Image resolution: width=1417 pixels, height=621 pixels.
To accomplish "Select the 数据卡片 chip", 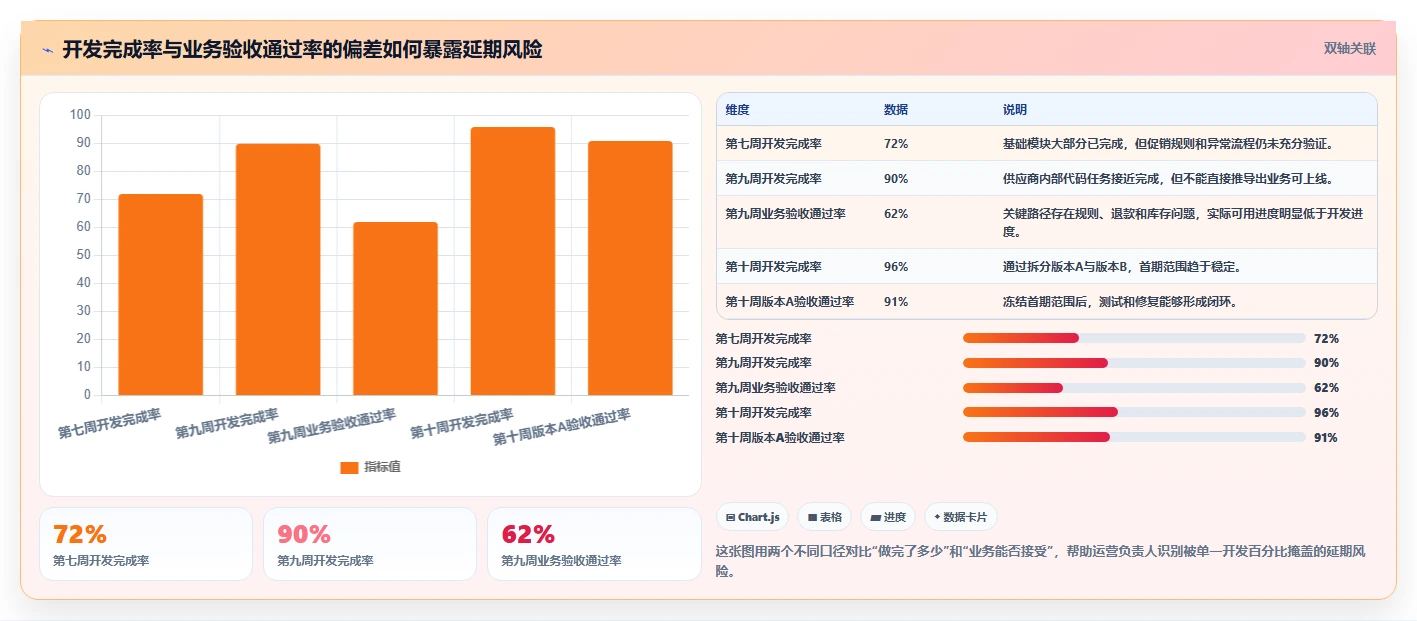I will [x=960, y=517].
